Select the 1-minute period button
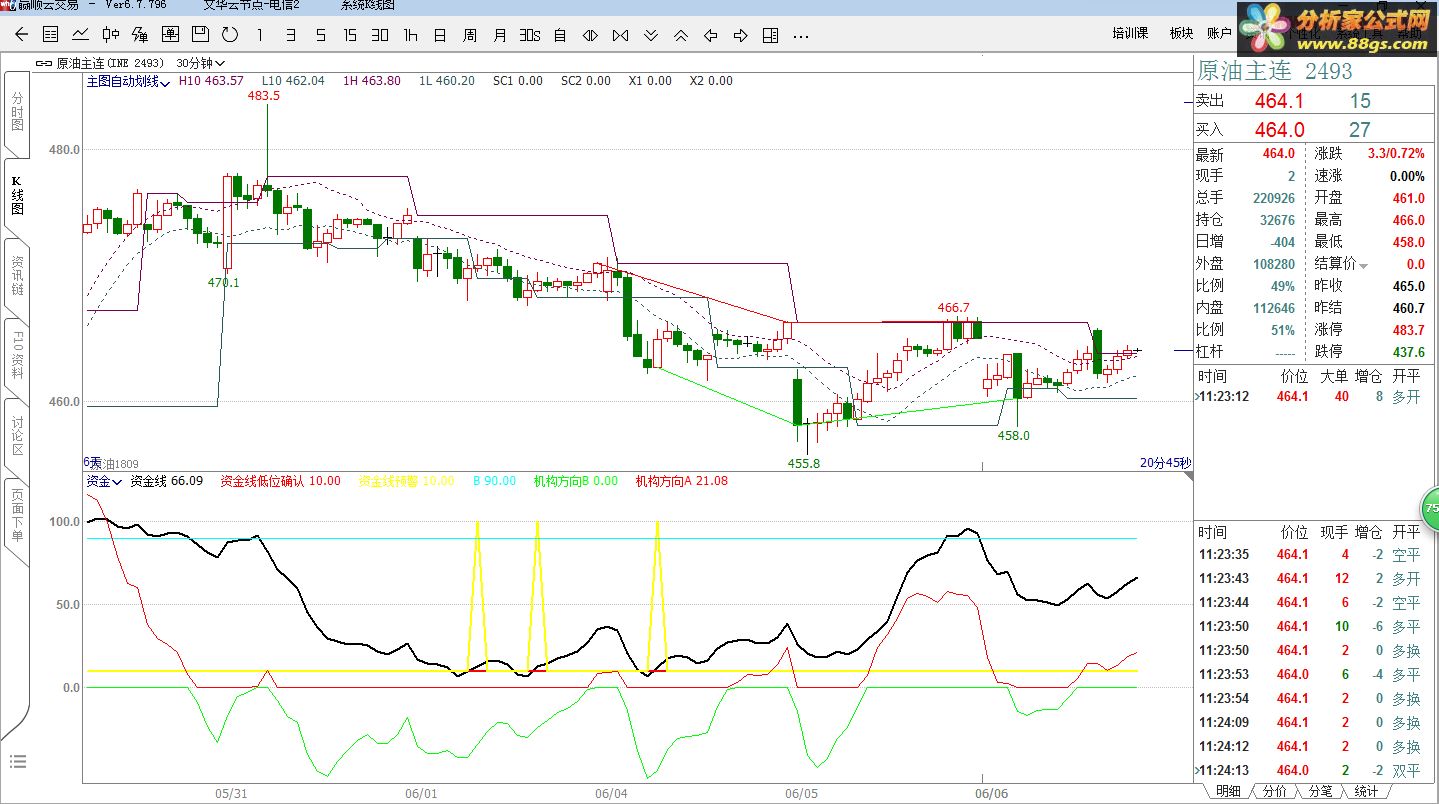The width and height of the screenshot is (1439, 804). 260,35
